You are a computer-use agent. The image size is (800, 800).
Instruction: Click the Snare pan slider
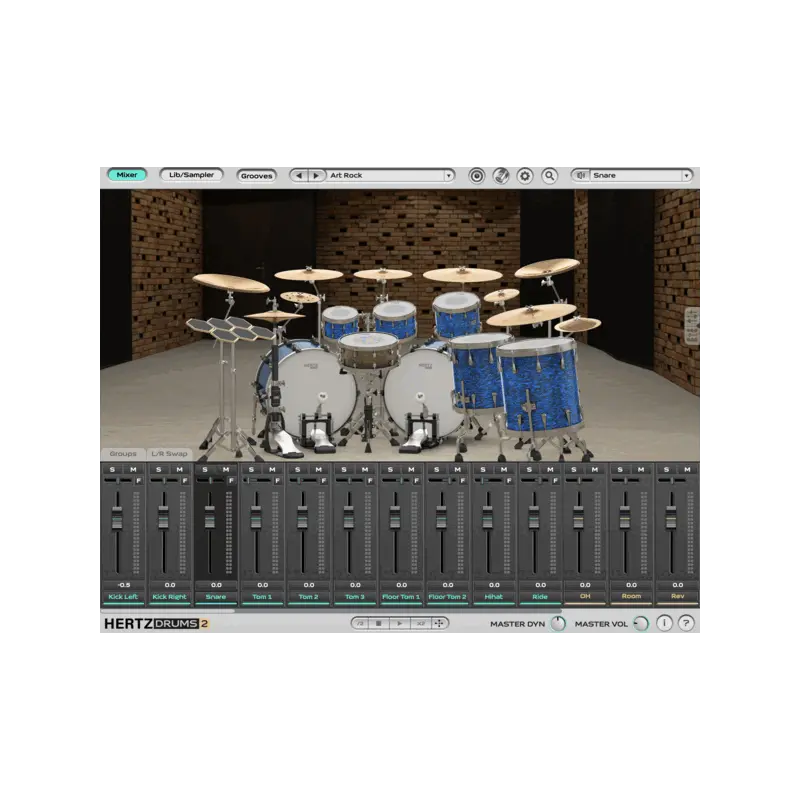(x=210, y=481)
